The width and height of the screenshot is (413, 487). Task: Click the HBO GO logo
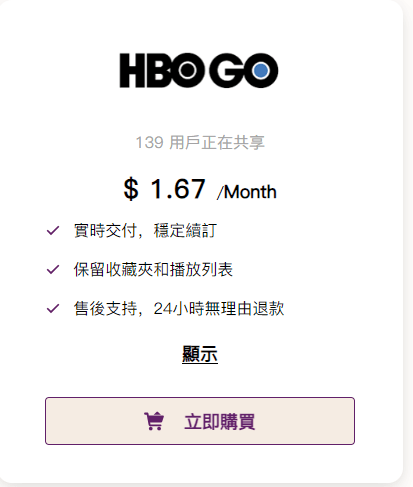click(199, 70)
